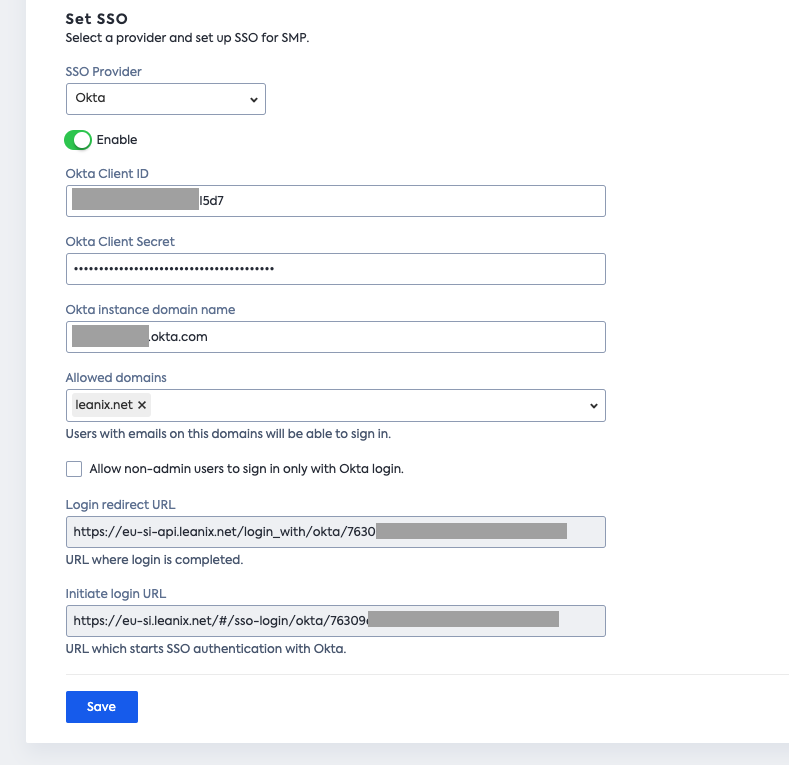Click the 'Okta instance domain name' label
The width and height of the screenshot is (789, 765).
coord(150,310)
